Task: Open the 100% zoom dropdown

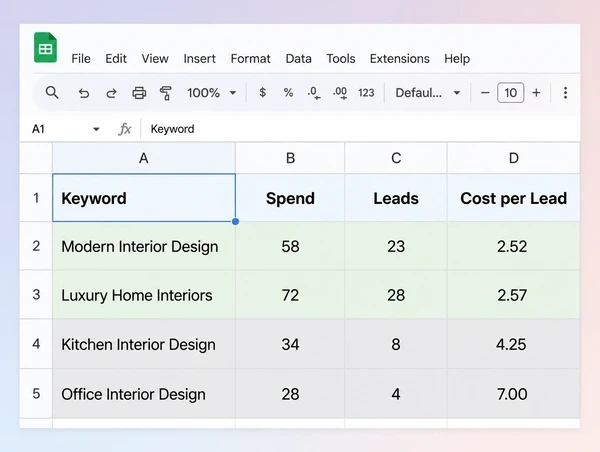Action: tap(212, 93)
